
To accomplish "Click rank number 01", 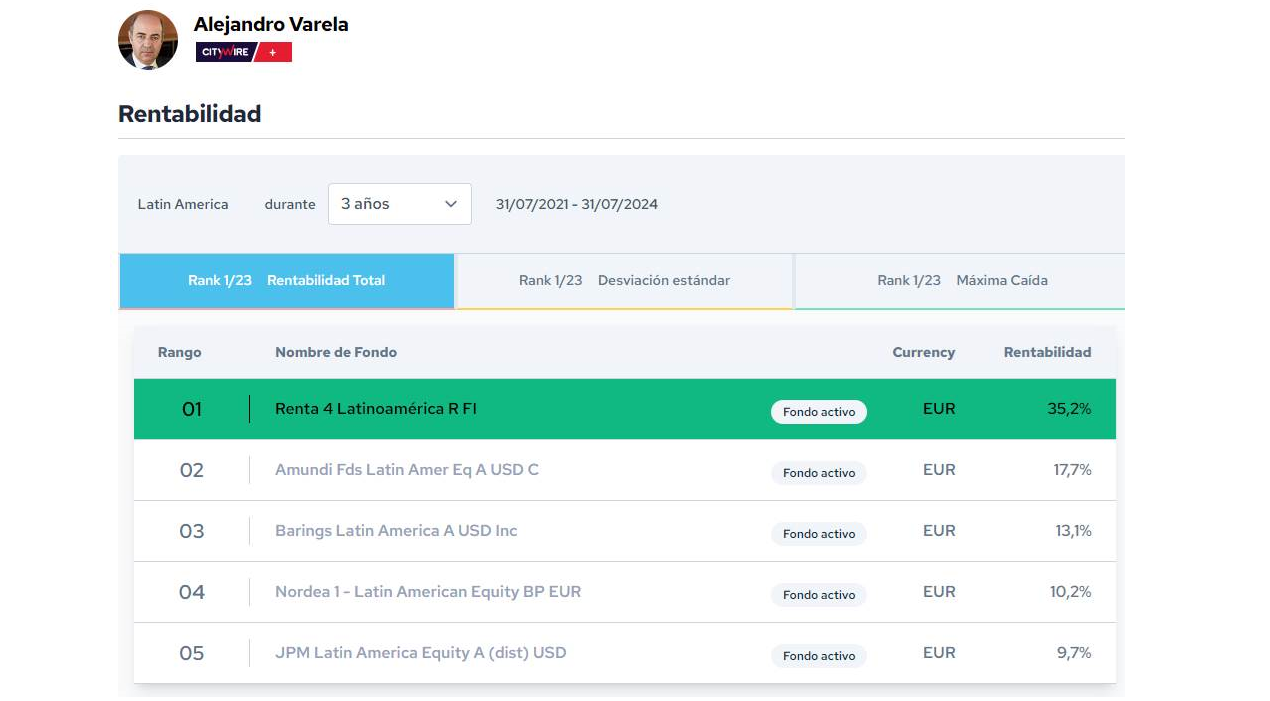I will point(192,409).
